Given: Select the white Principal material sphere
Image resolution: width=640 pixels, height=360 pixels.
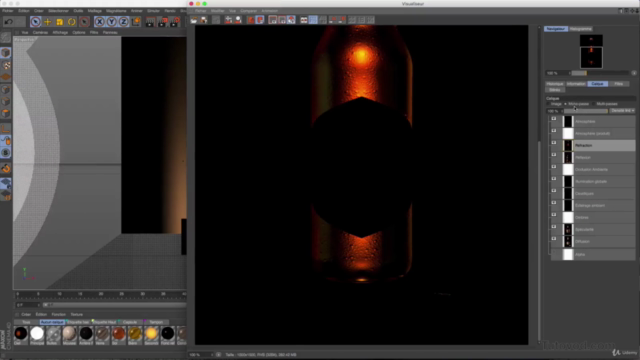Looking at the screenshot, I should pyautogui.click(x=37, y=333).
